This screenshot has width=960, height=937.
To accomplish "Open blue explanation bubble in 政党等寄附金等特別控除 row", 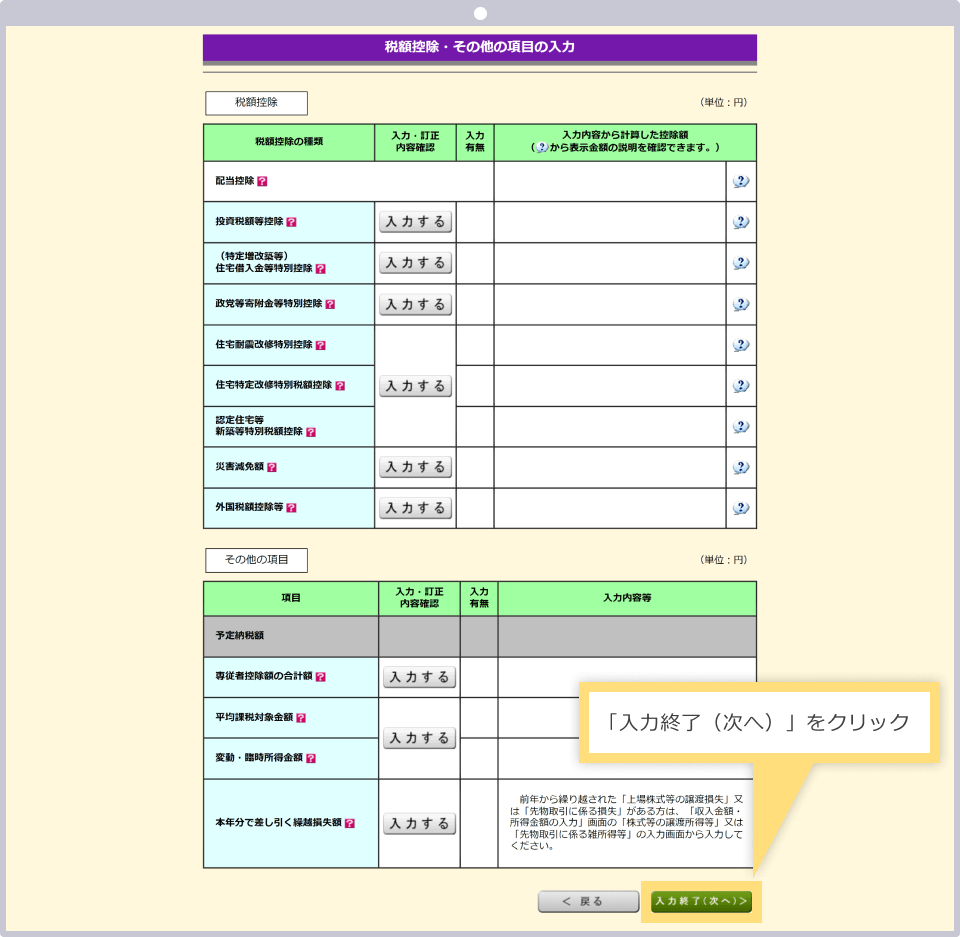I will (741, 304).
